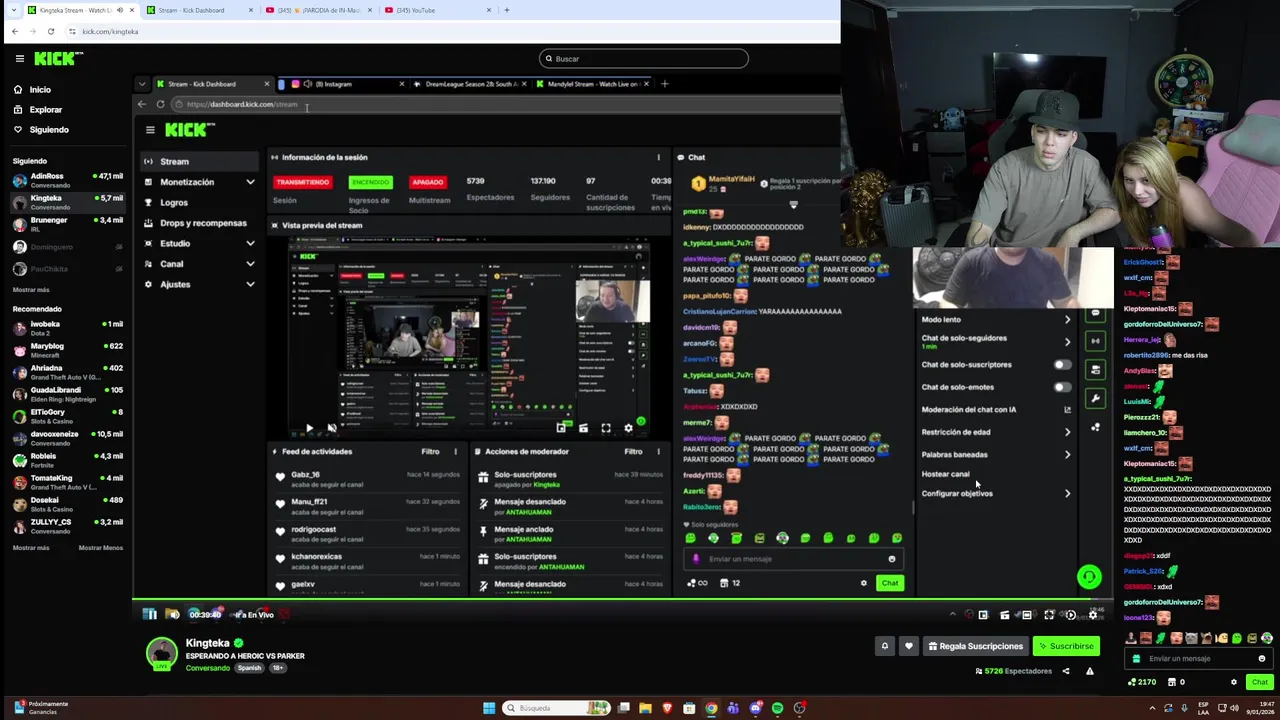This screenshot has height=720, width=1280.
Task: Toggle fullscreen in dashboard stream preview
Action: click(606, 428)
